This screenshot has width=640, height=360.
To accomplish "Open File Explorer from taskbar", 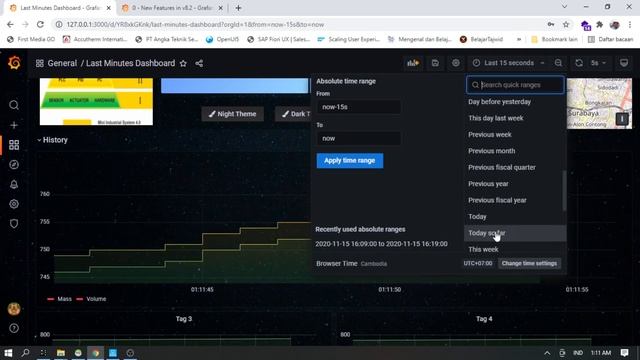I will pyautogui.click(x=61, y=353).
